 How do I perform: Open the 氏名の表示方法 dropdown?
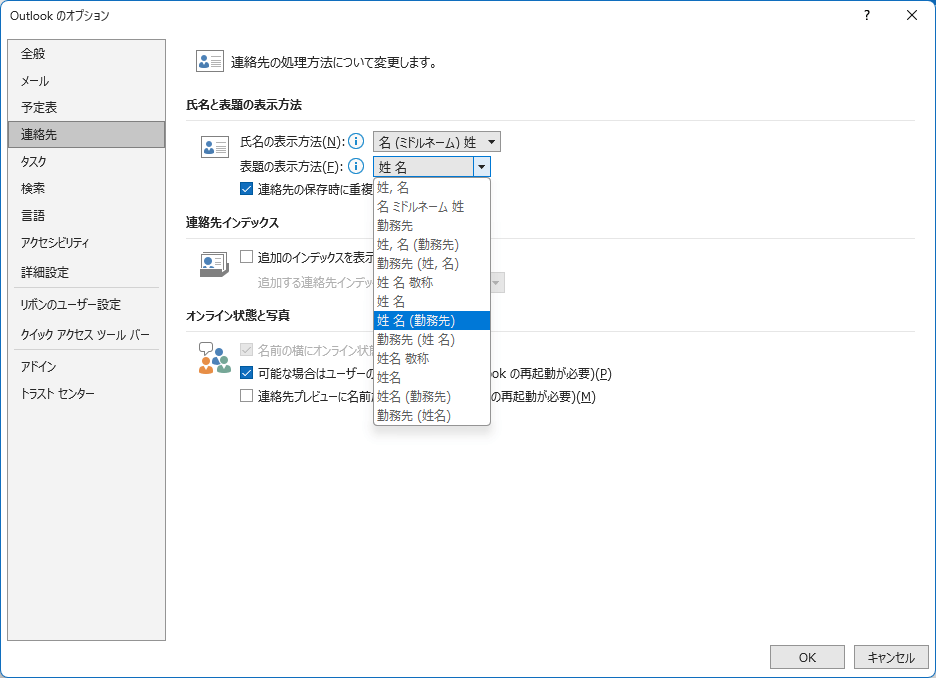click(x=437, y=142)
